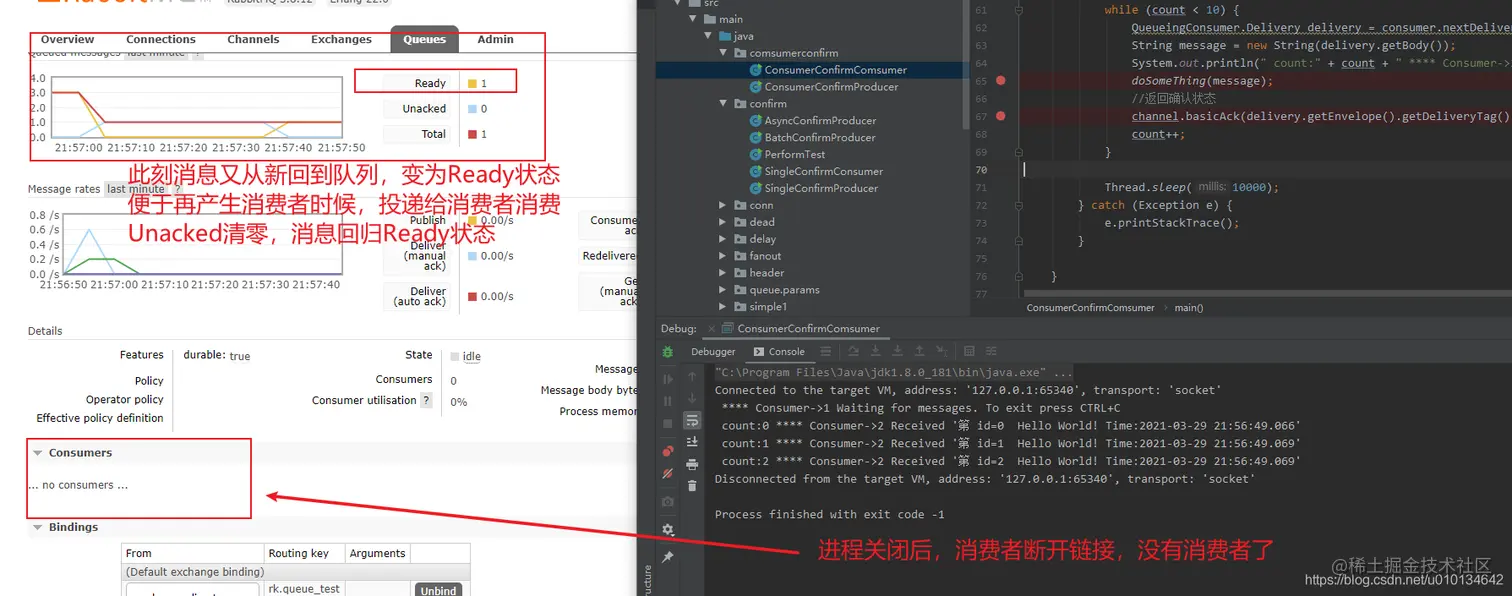This screenshot has height=596, width=1512.
Task: Click the Step Over arrow icon
Action: (855, 352)
